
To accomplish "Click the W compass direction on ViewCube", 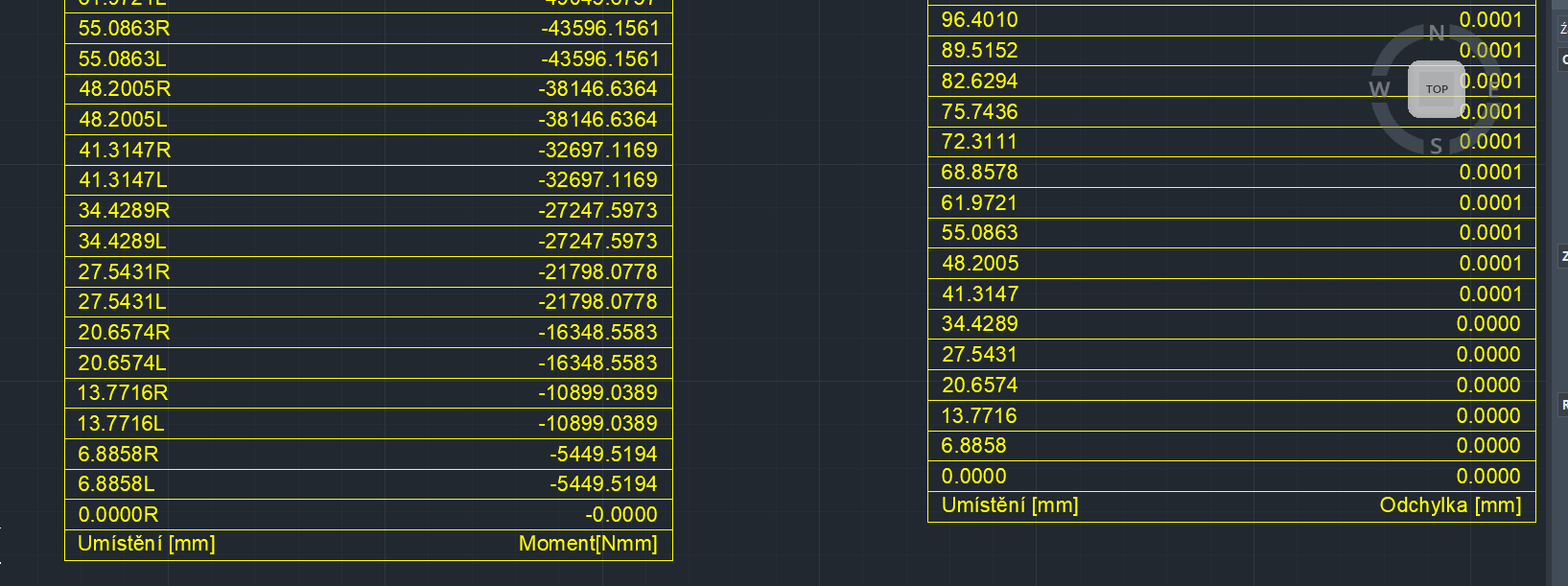I will (1379, 89).
